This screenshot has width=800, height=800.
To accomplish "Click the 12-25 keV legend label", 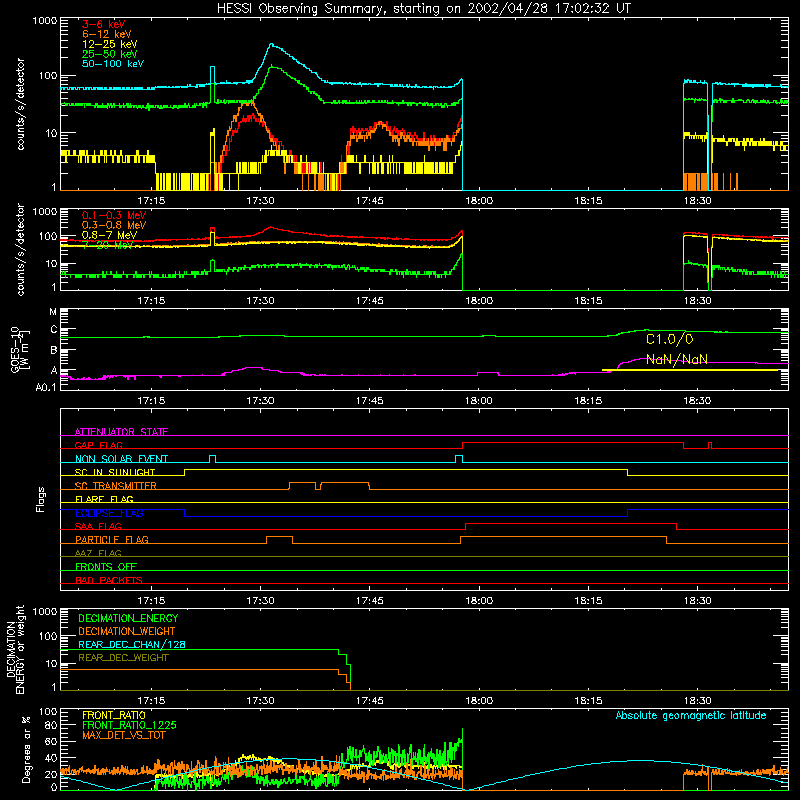I will click(x=110, y=44).
